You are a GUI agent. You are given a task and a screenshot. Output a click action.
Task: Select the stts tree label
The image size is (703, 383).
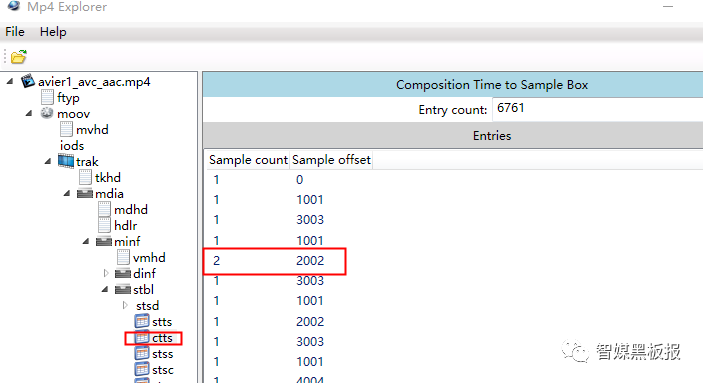click(x=162, y=322)
